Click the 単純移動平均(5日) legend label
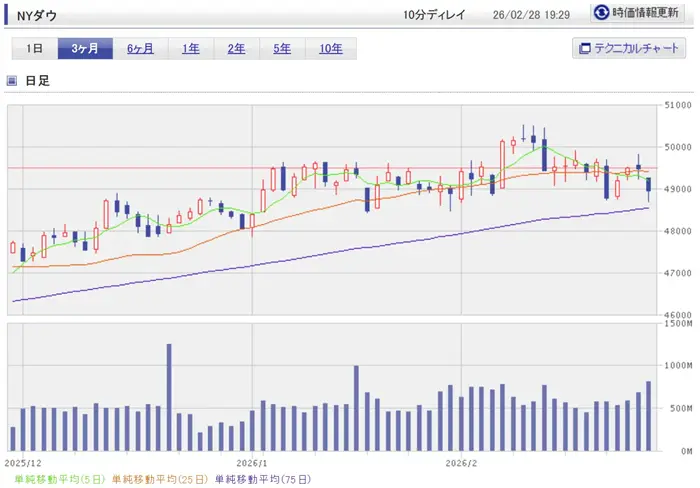Viewport: 700px width, 488px height. pyautogui.click(x=56, y=479)
